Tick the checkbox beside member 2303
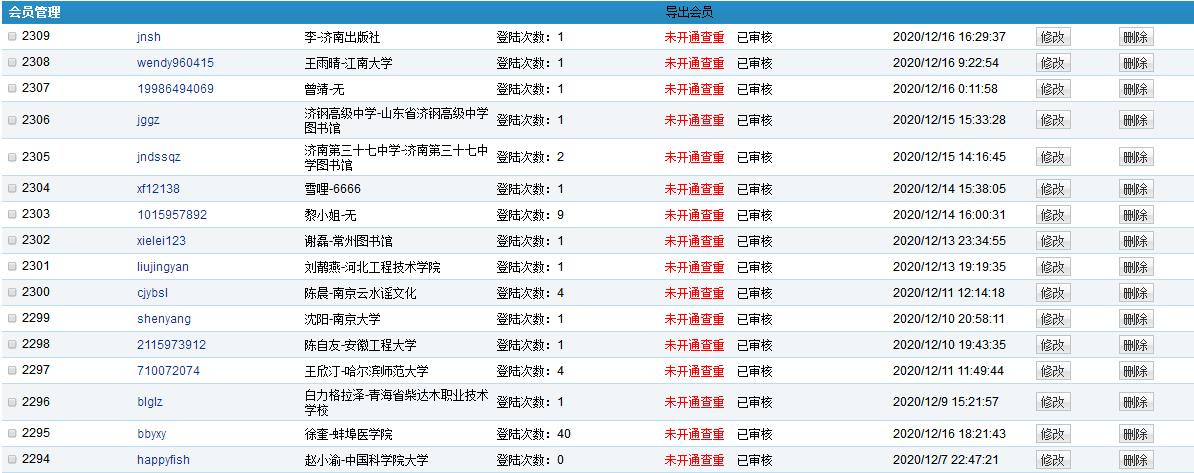 (12, 215)
